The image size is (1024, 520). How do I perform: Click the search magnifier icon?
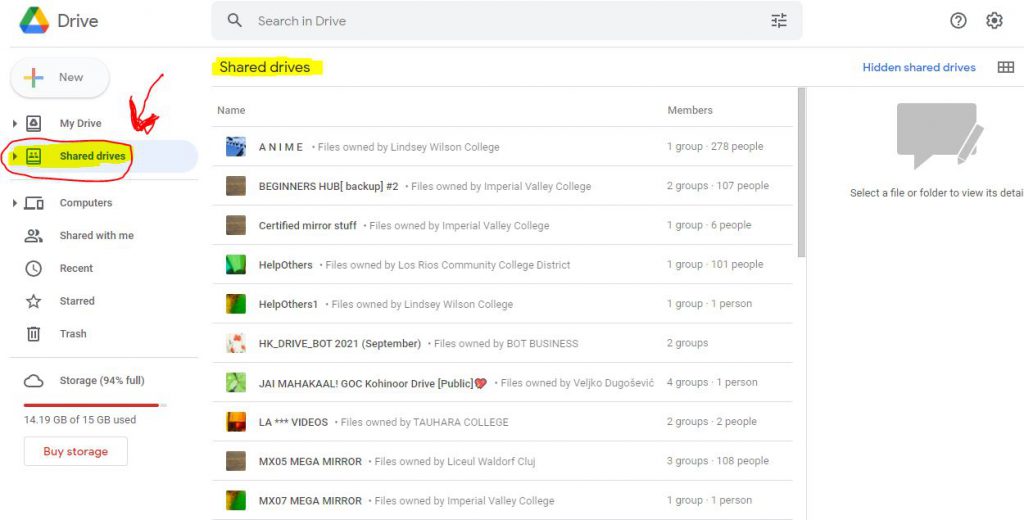234,20
